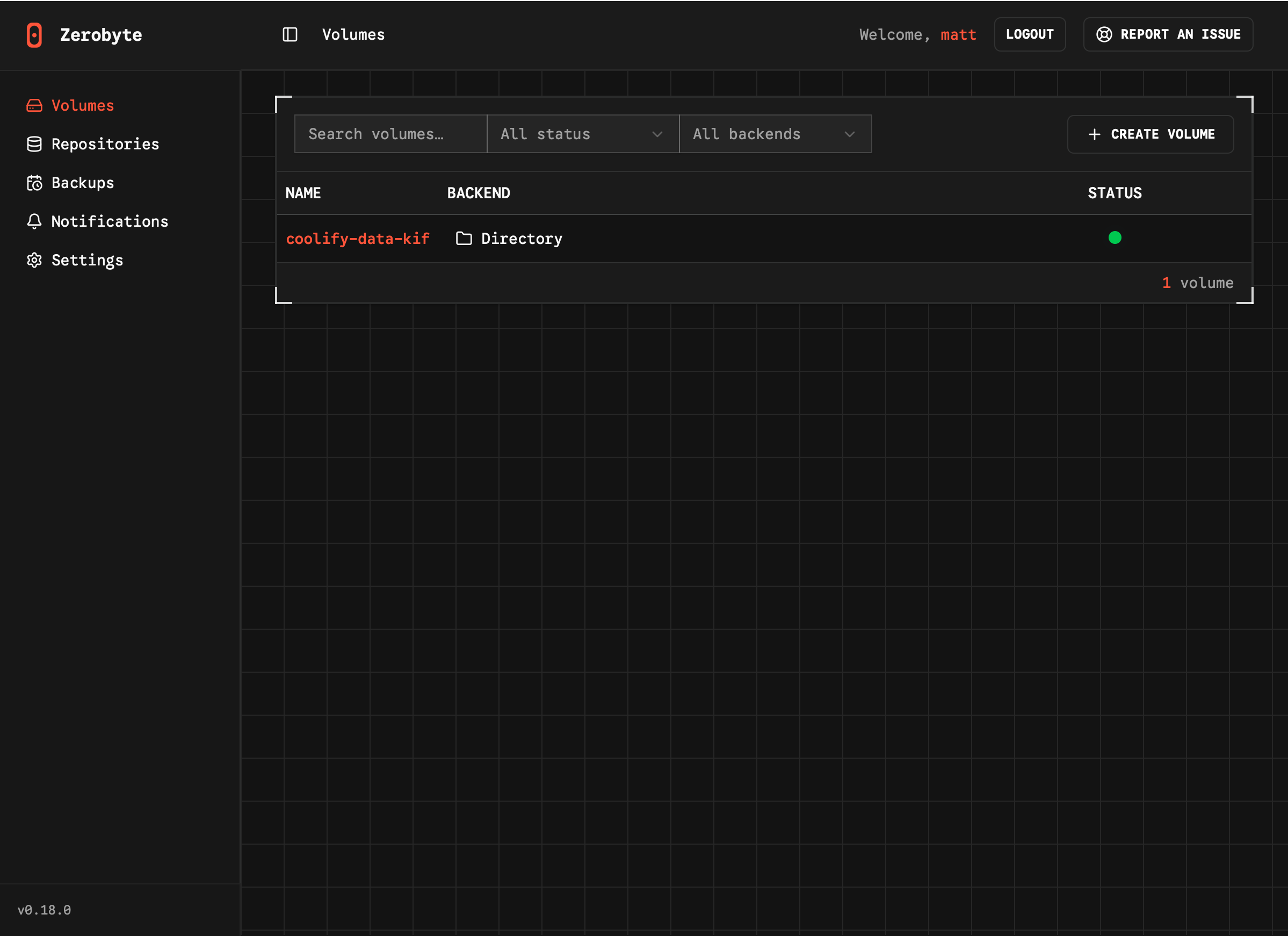Image resolution: width=1288 pixels, height=936 pixels.
Task: Click the Notifications bell icon
Action: (x=34, y=221)
